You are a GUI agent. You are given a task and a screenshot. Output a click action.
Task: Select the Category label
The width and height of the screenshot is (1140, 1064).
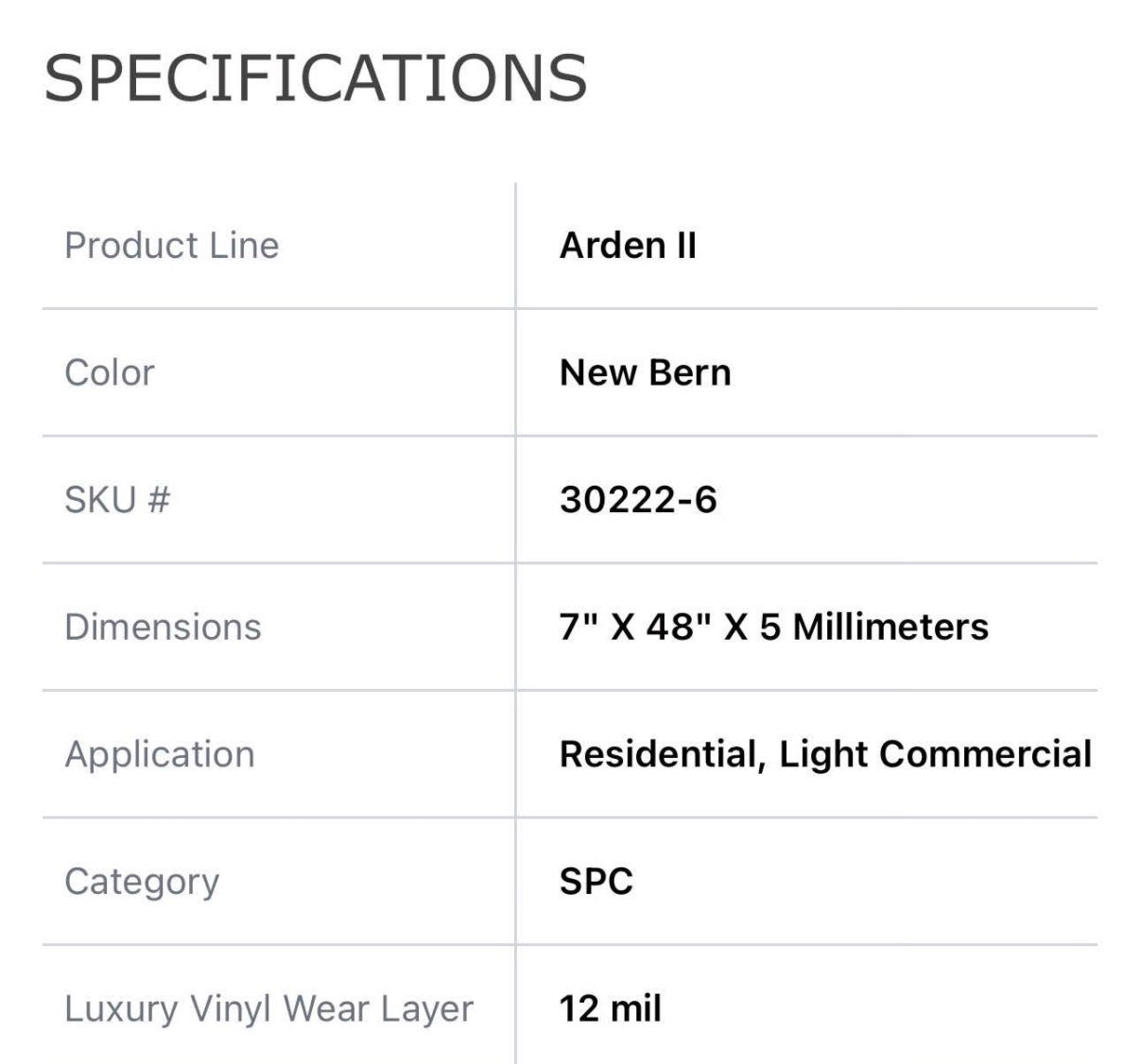pyautogui.click(x=142, y=881)
